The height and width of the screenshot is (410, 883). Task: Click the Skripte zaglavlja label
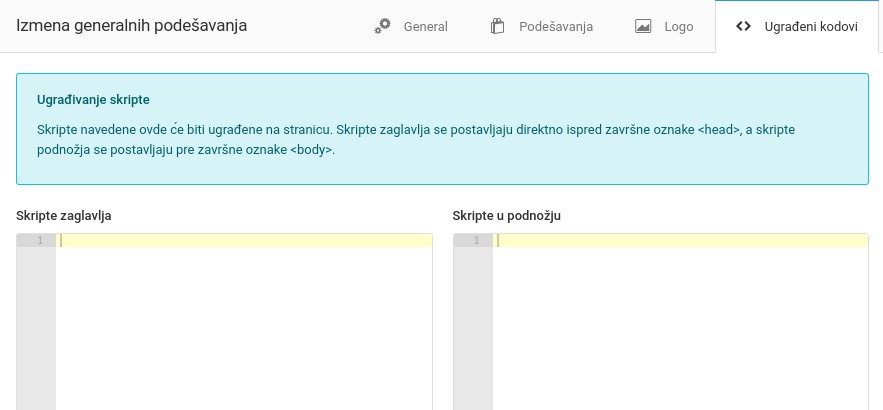[64, 216]
